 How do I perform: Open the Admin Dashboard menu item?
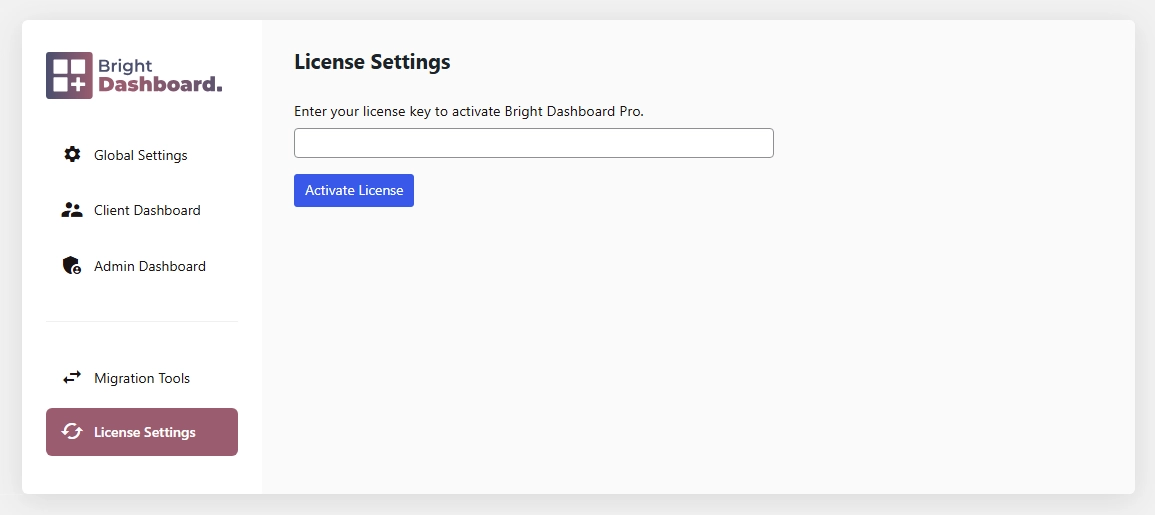[150, 266]
